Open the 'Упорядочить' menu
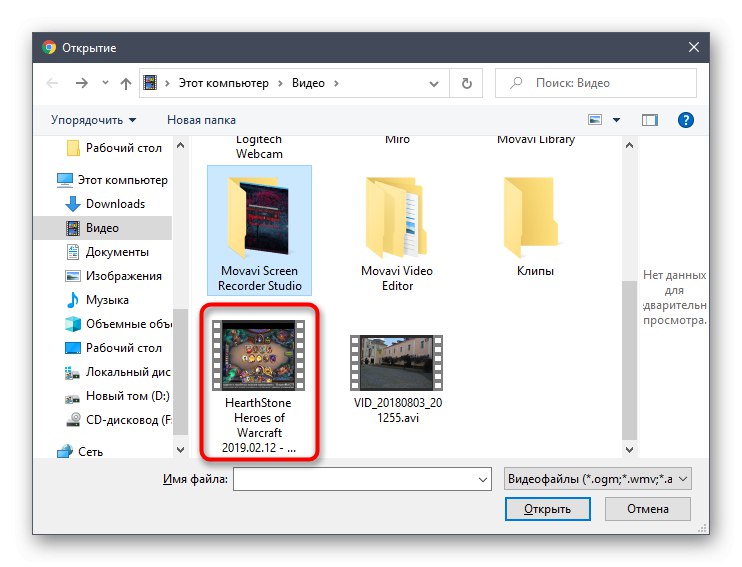Viewport: 742px width, 567px height. [94, 120]
